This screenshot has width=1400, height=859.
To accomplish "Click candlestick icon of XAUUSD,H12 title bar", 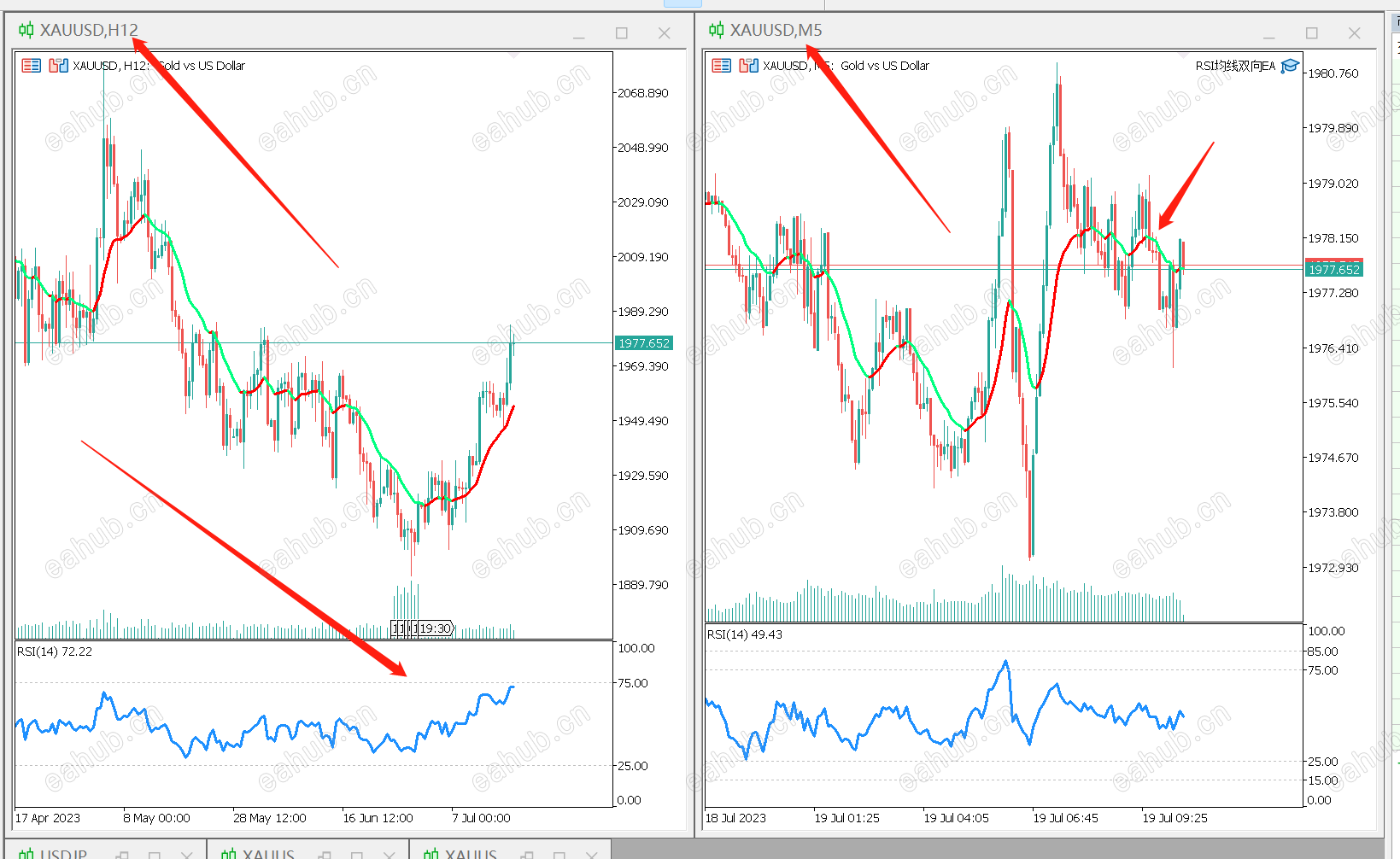I will [x=26, y=31].
